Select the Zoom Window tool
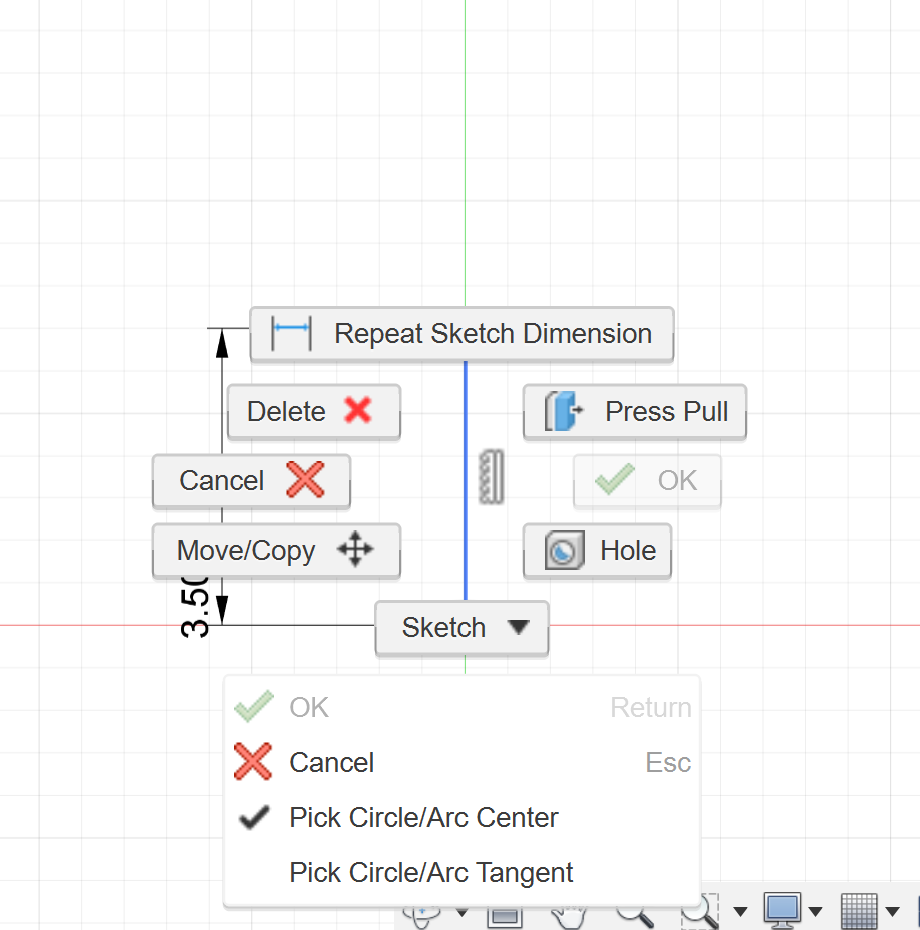920x930 pixels. [700, 915]
